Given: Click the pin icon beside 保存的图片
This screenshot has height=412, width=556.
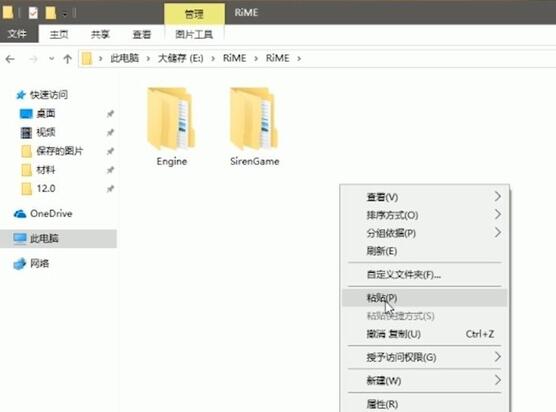Looking at the screenshot, I should point(110,151).
